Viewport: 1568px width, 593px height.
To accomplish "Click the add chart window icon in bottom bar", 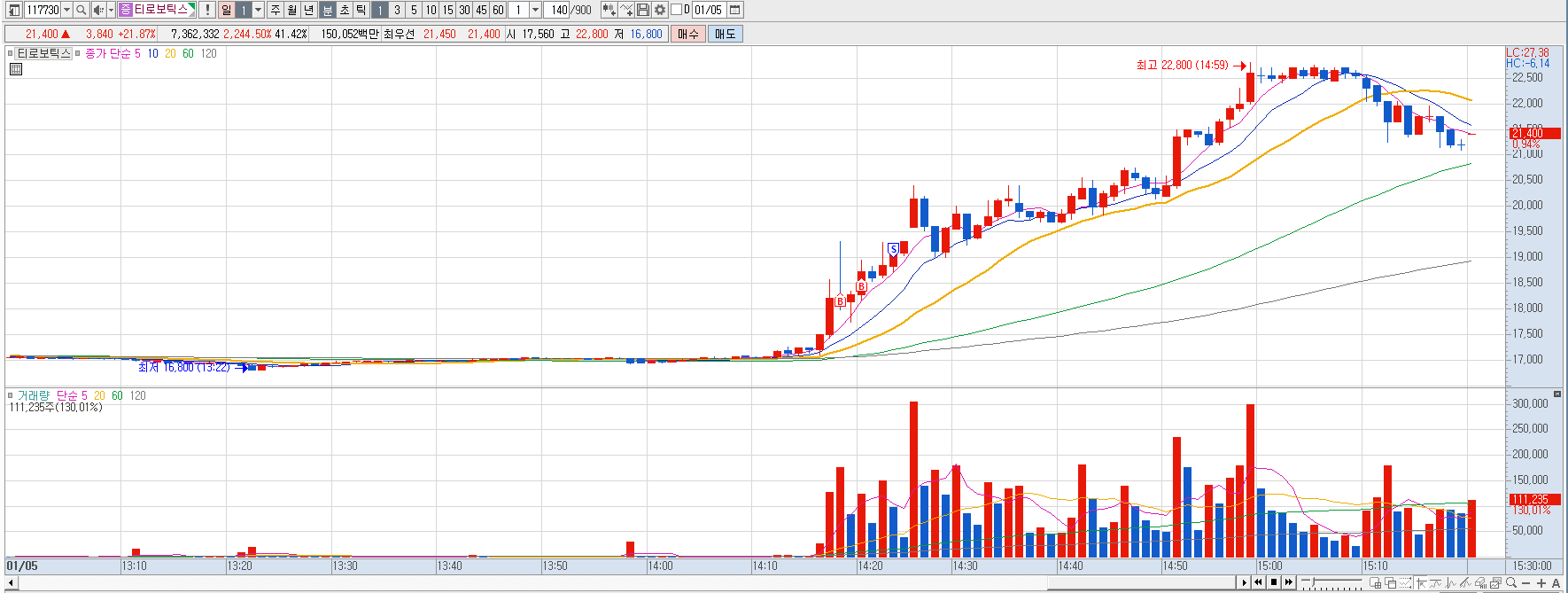I will point(1376,583).
